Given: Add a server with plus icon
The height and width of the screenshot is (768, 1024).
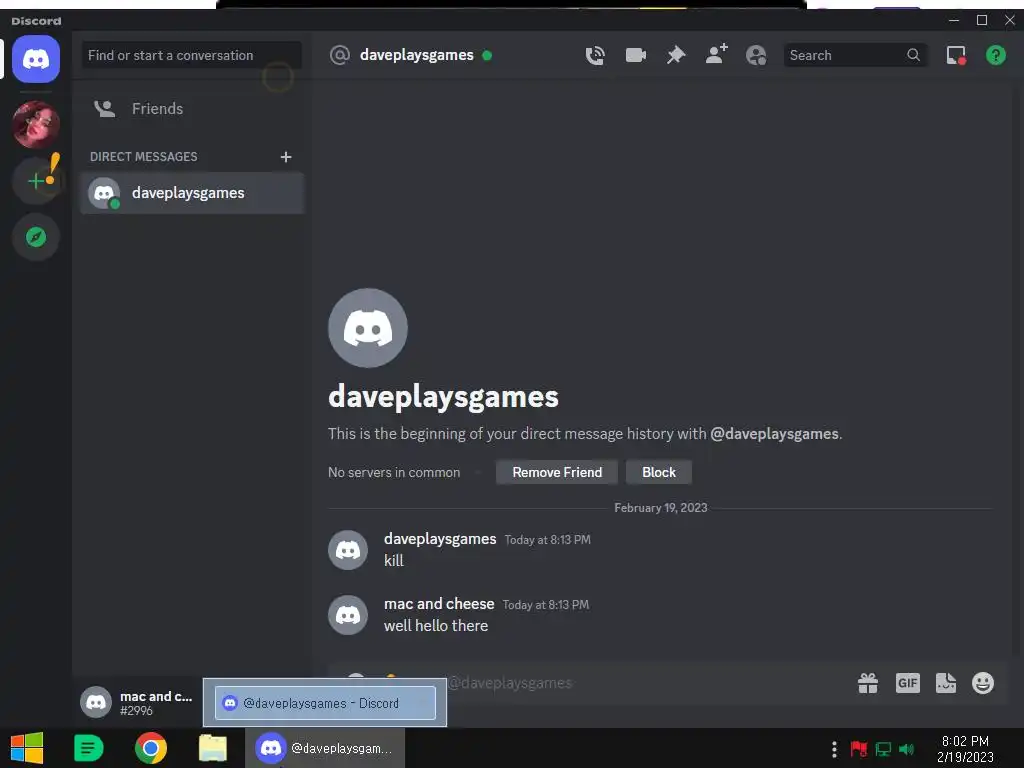Looking at the screenshot, I should tap(36, 181).
